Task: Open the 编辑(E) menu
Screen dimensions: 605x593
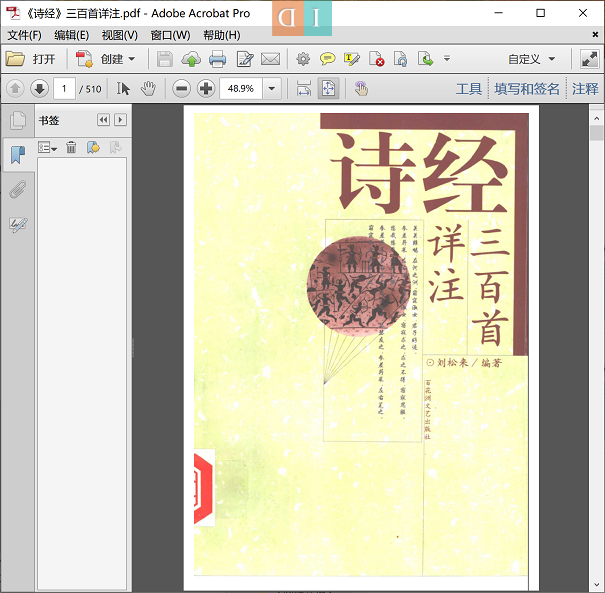Action: point(72,35)
